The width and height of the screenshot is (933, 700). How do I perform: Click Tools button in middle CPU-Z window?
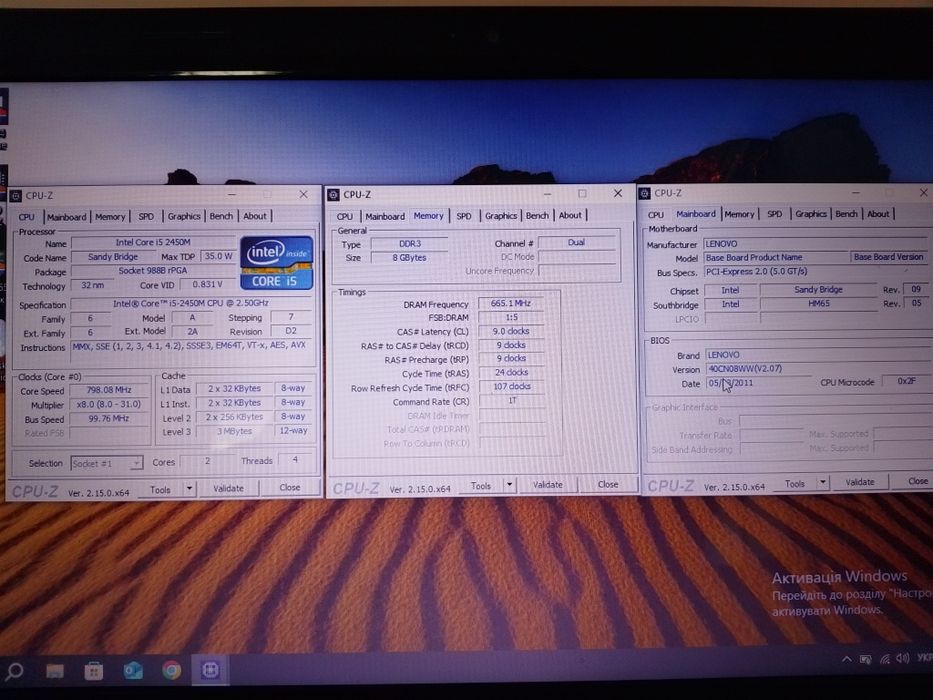[481, 486]
